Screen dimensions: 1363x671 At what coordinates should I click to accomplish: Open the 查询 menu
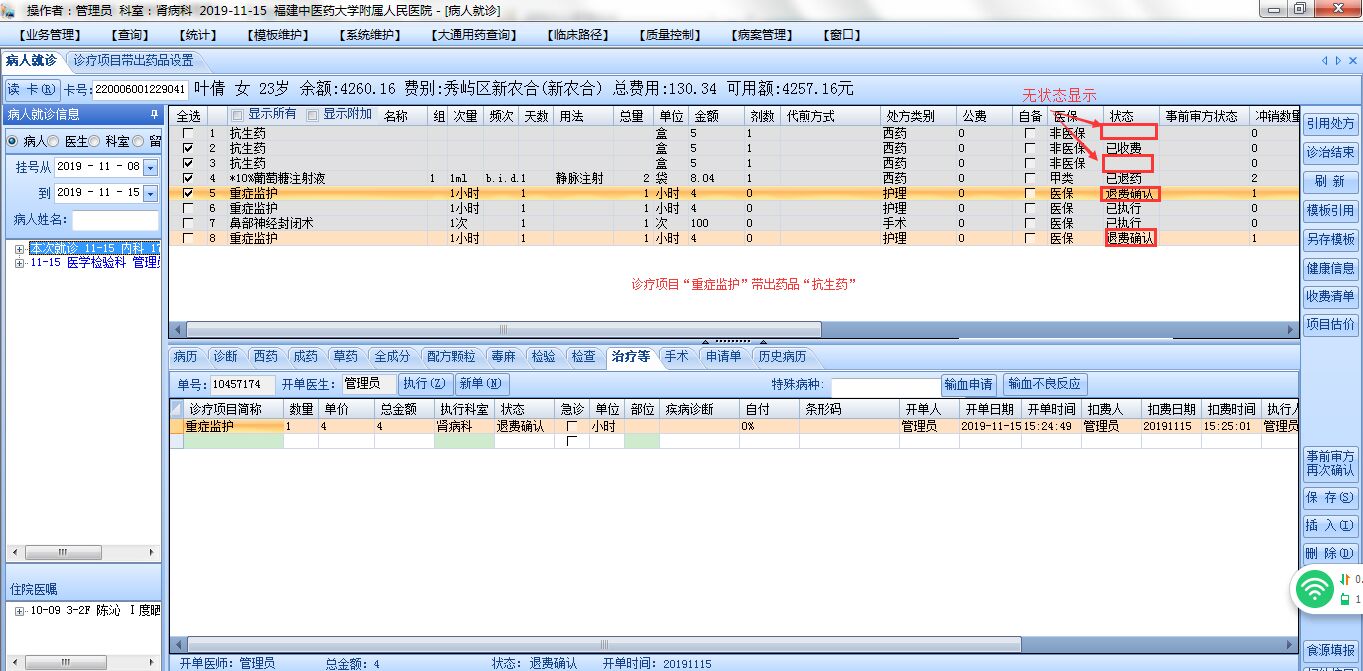tap(132, 35)
